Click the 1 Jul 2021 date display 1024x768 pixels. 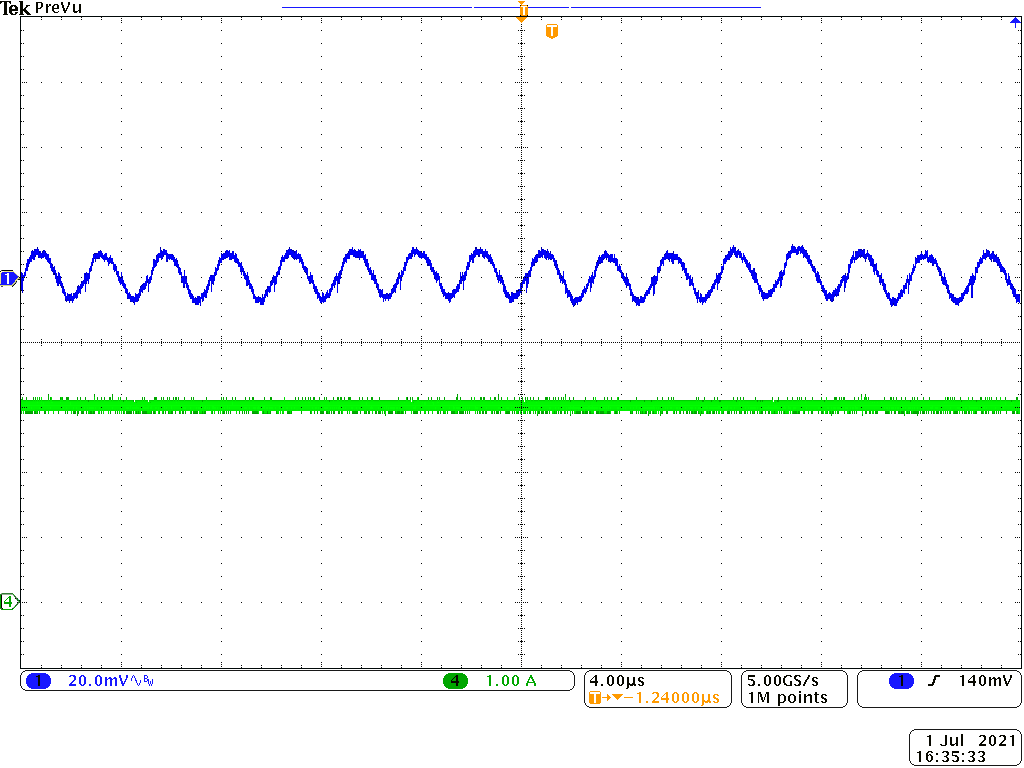pos(965,741)
